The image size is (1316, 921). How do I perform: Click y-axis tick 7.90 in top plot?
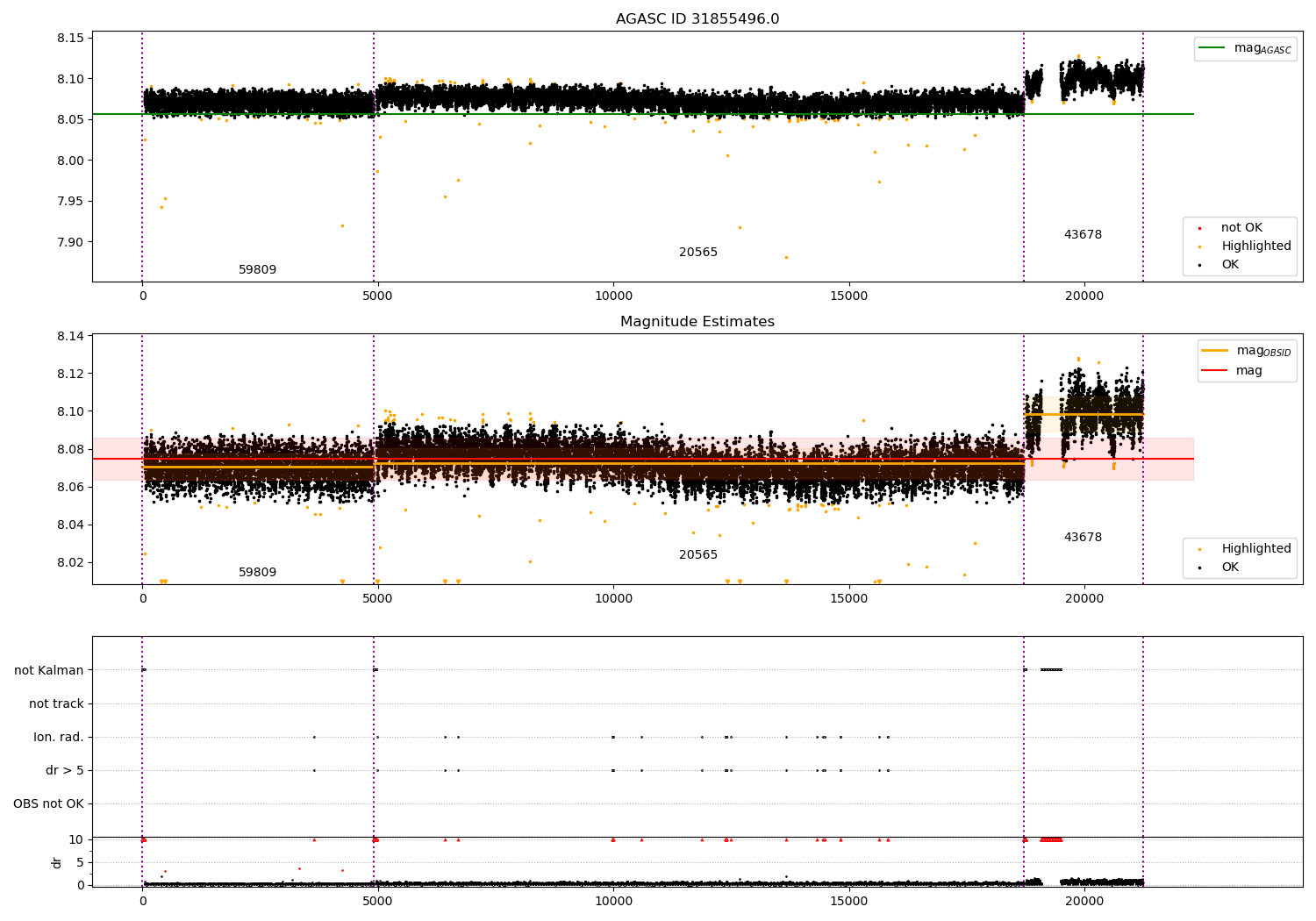(71, 242)
